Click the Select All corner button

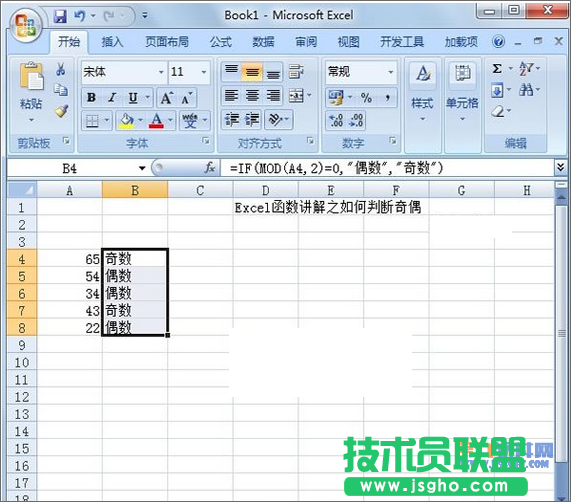click(x=22, y=190)
